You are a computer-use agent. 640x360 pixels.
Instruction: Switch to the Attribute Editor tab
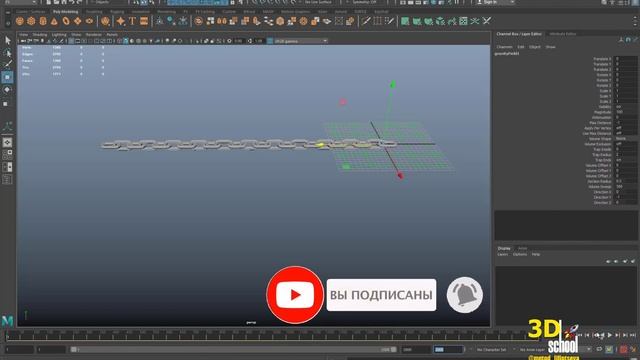coord(562,34)
